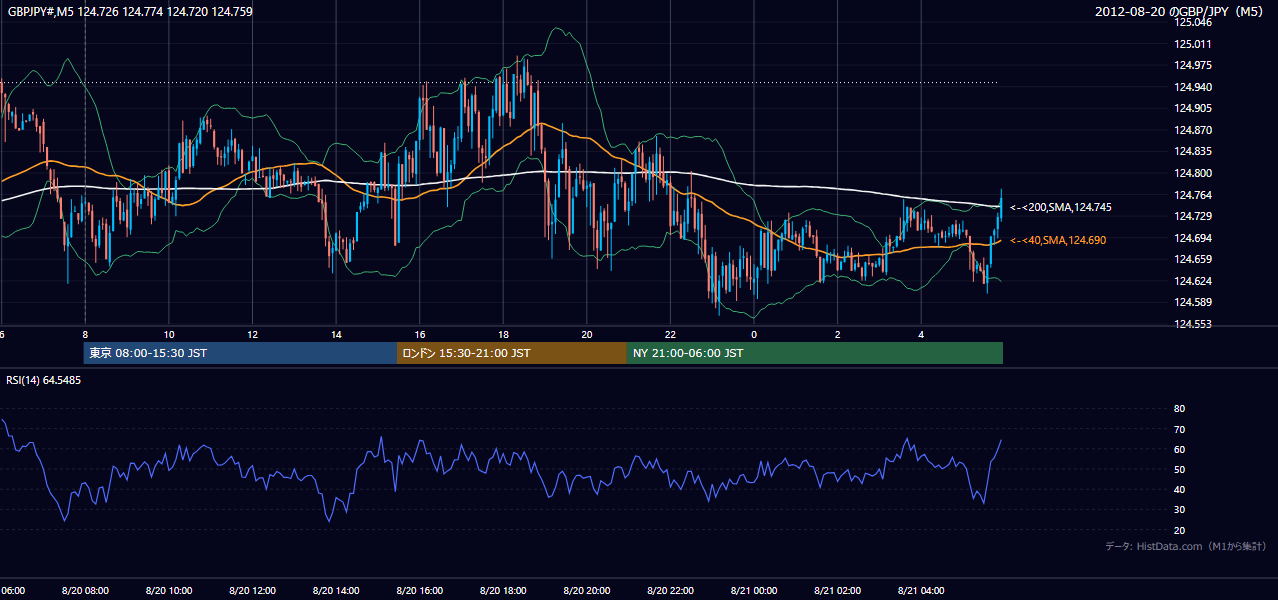The image size is (1278, 600).
Task: Click the 125.011 price axis label
Action: click(1193, 44)
